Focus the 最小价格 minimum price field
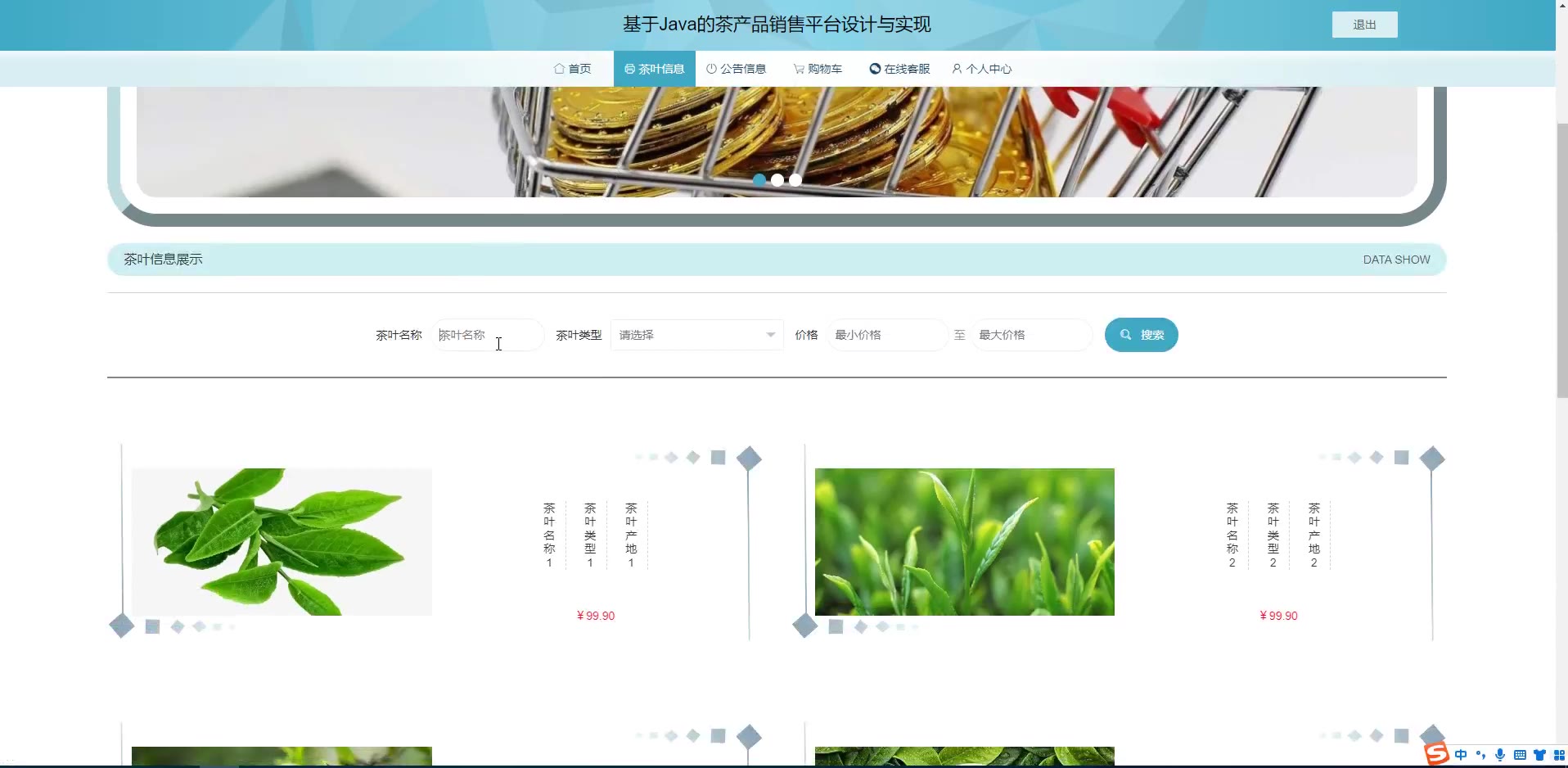The height and width of the screenshot is (768, 1568). coord(887,335)
